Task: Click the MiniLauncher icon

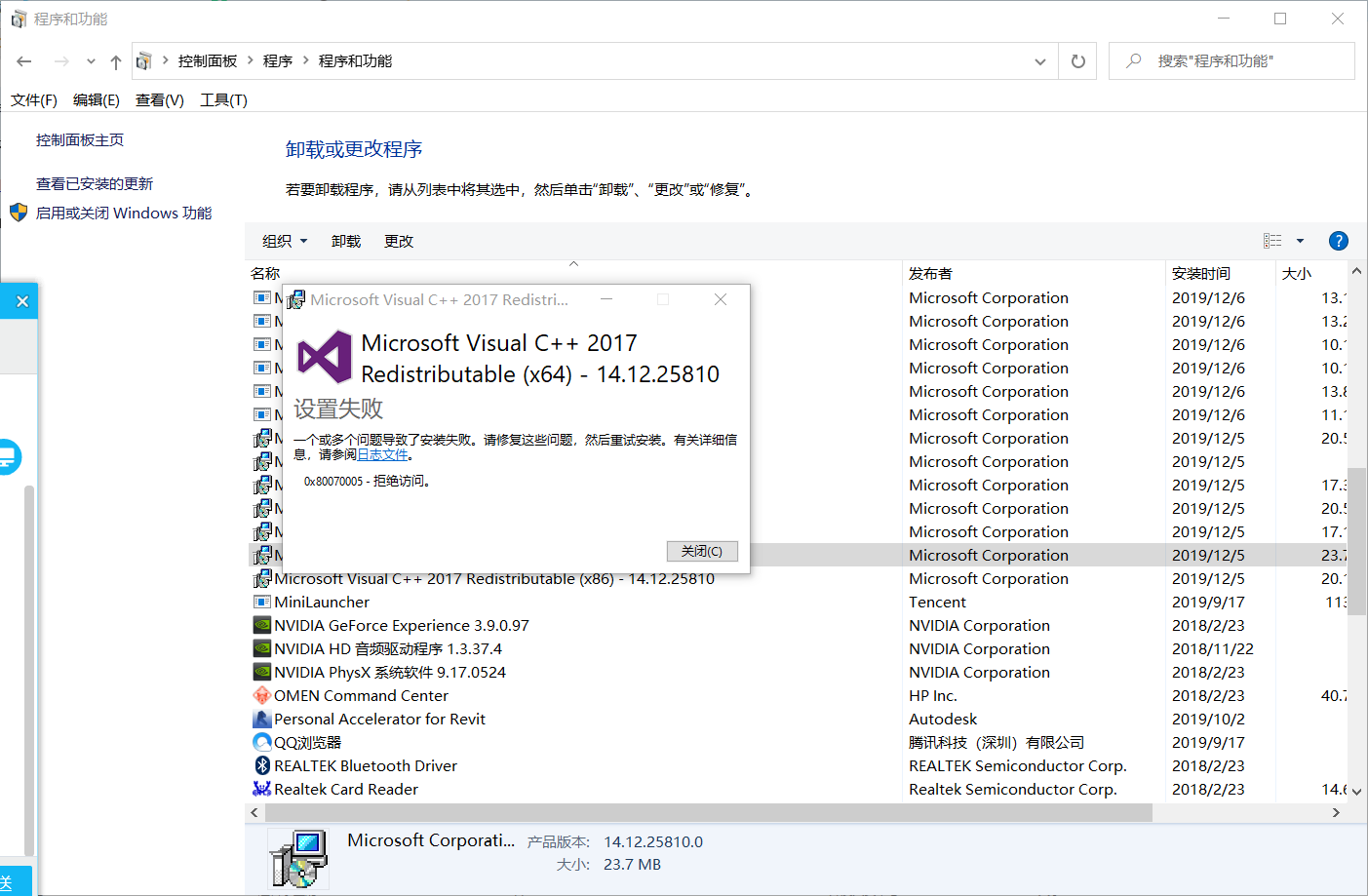Action: [262, 603]
